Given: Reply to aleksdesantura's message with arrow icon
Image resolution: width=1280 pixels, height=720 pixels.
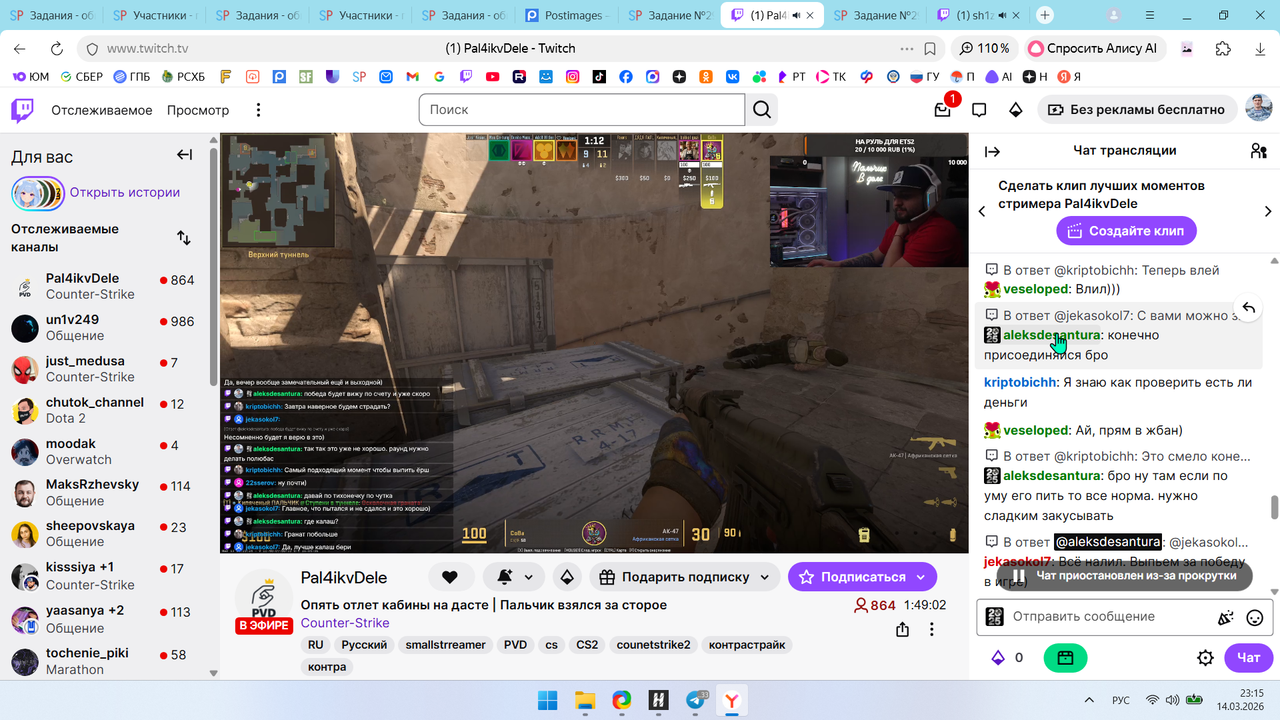Looking at the screenshot, I should (1248, 308).
